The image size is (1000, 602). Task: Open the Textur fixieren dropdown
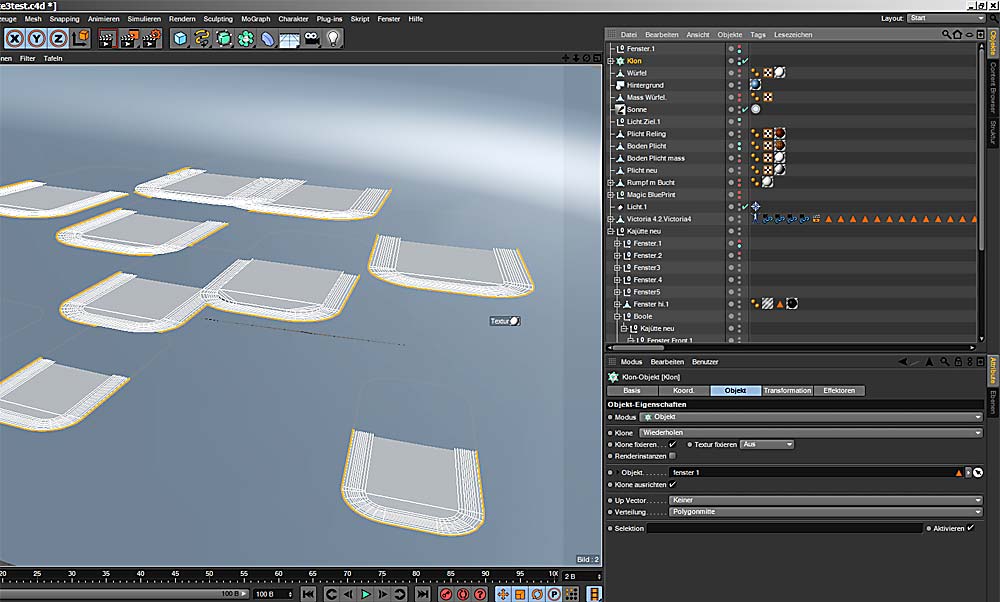pyautogui.click(x=767, y=444)
